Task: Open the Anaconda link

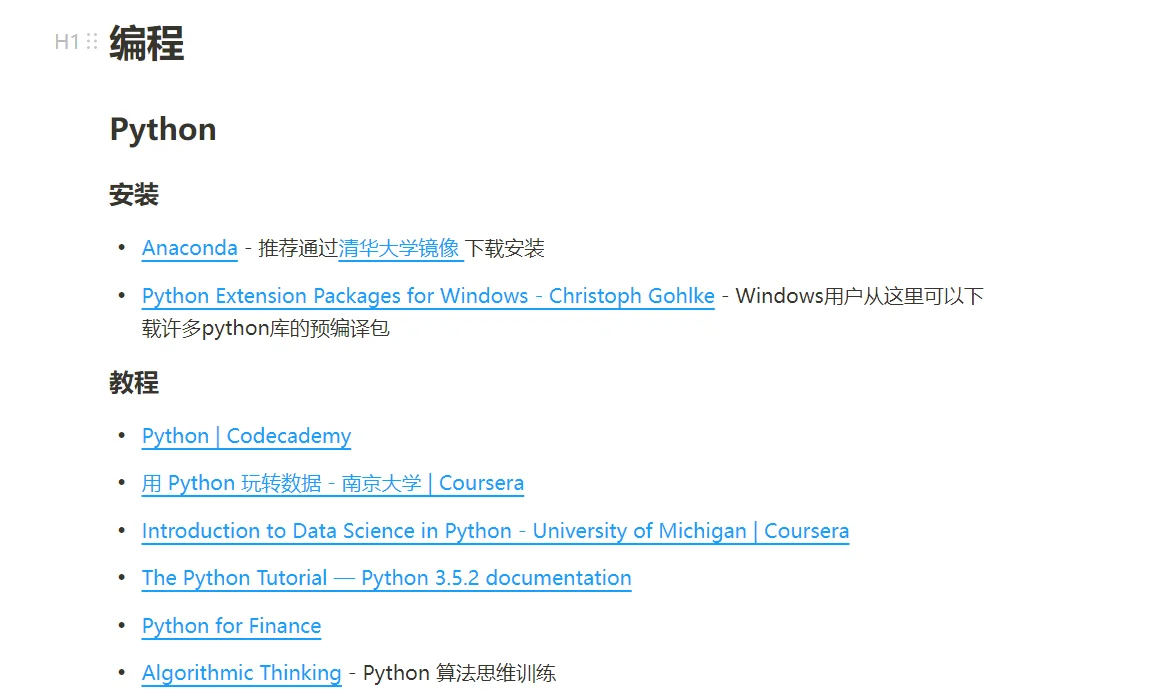Action: [189, 248]
